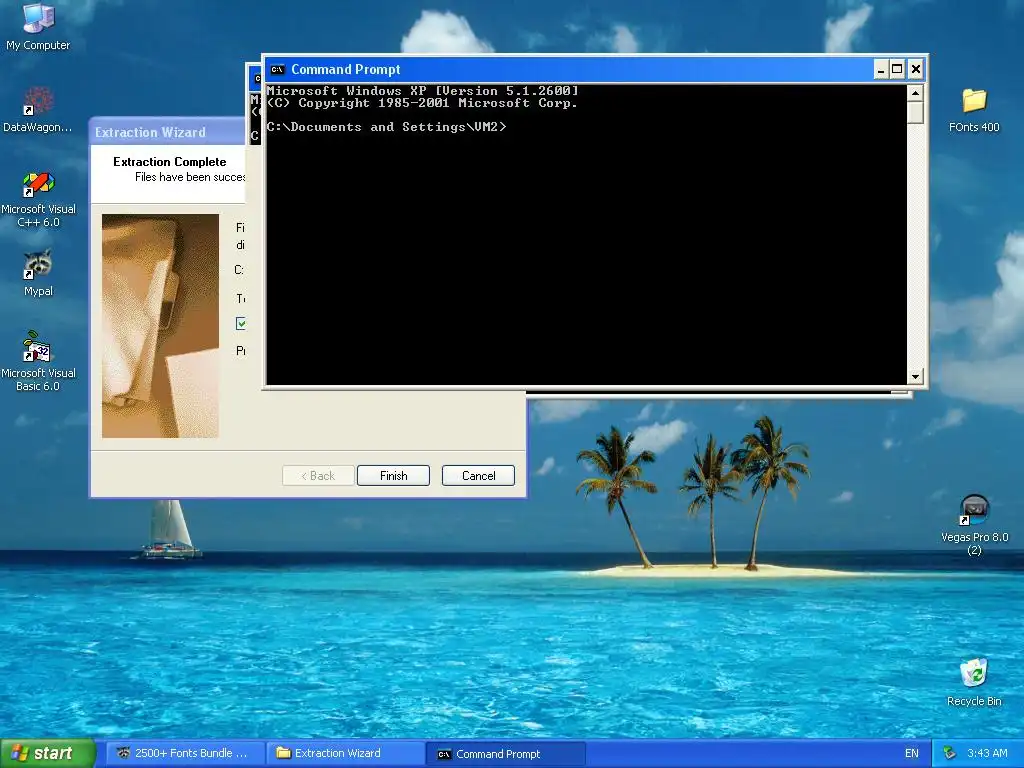Image resolution: width=1024 pixels, height=768 pixels.
Task: Open the My Computer desktop icon
Action: tap(38, 26)
